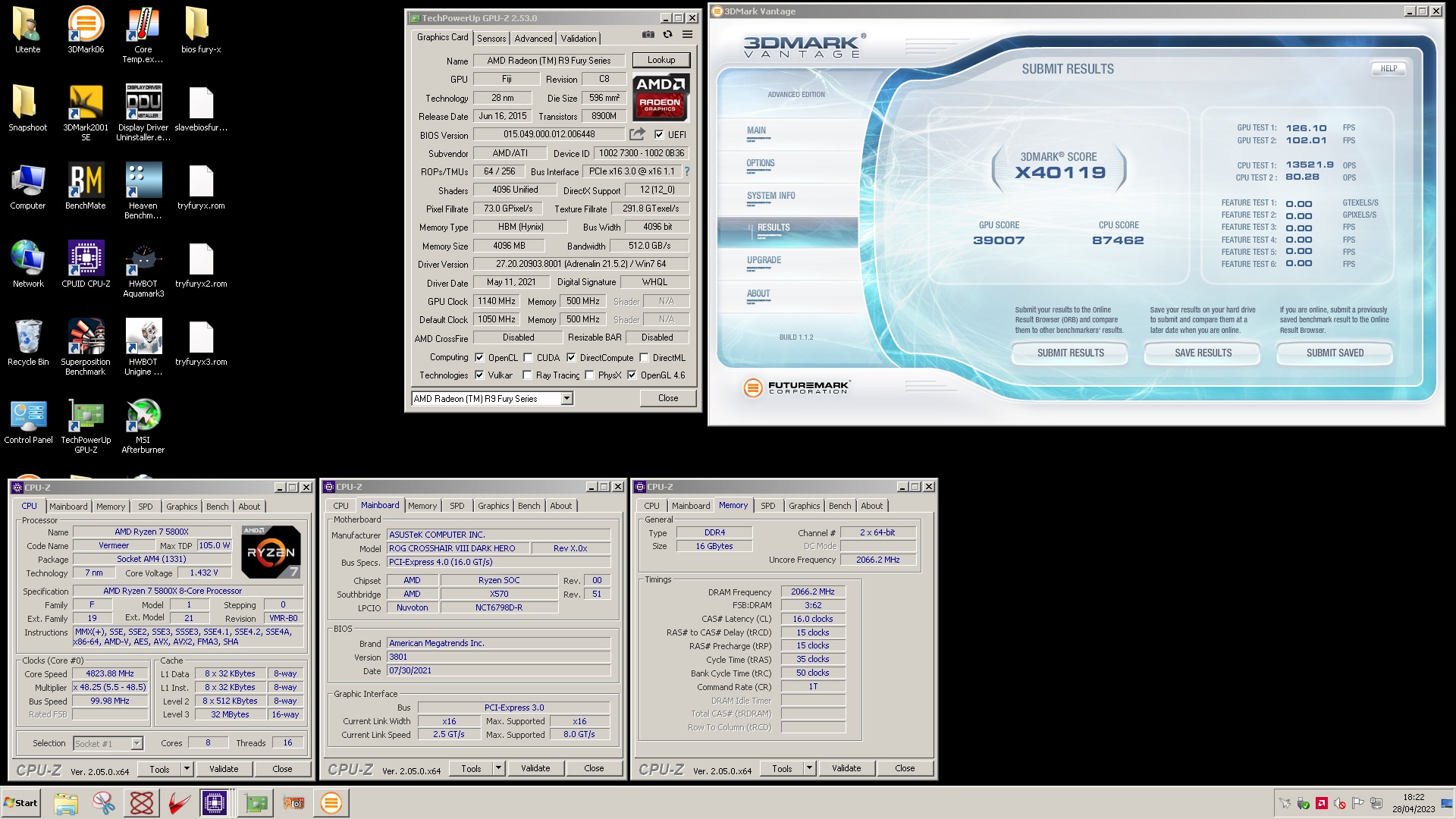This screenshot has height=819, width=1456.
Task: Click the Bus Interface question mark
Action: [x=687, y=171]
